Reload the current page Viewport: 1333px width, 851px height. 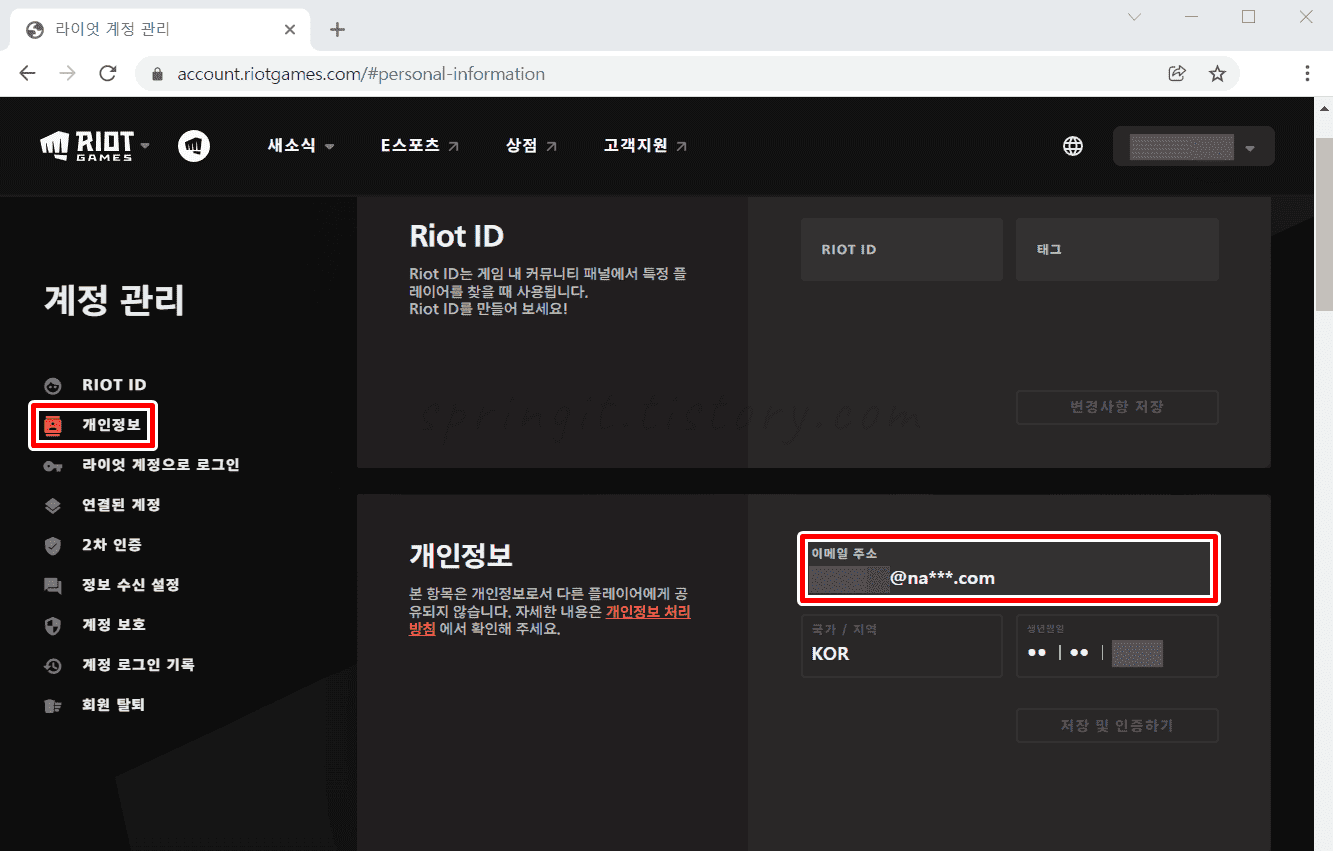coord(108,73)
